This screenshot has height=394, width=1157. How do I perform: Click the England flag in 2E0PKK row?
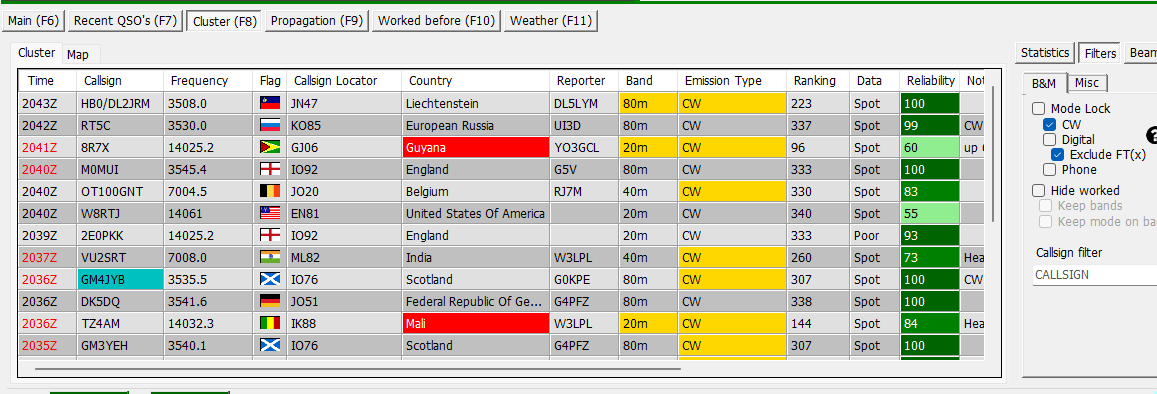(269, 236)
